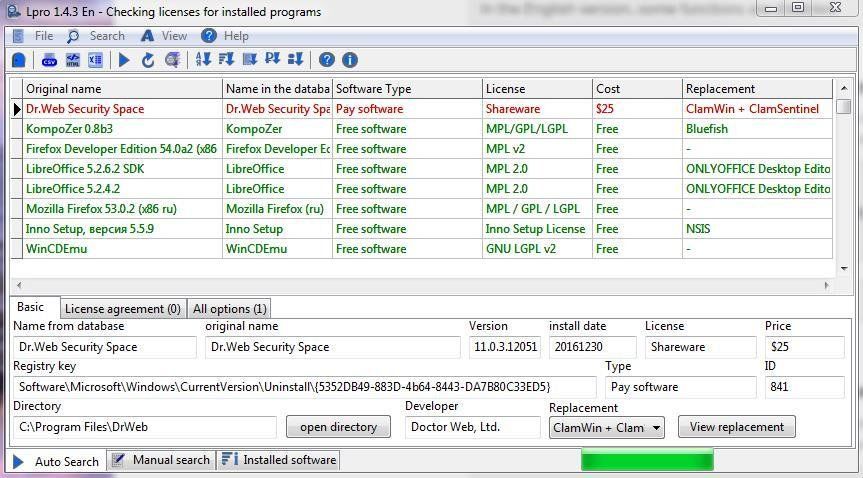Screen dimensions: 863x478
Task: Start auto search with the toolbar play icon
Action: (124, 59)
